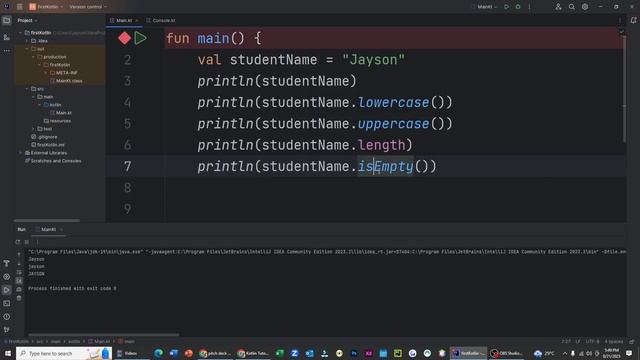Open IDE settings gear
The image size is (640, 360).
point(585,7)
